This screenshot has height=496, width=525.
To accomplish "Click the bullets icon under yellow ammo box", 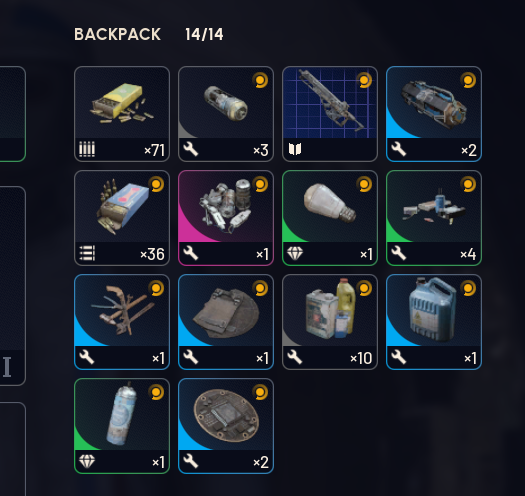I will 87,149.
